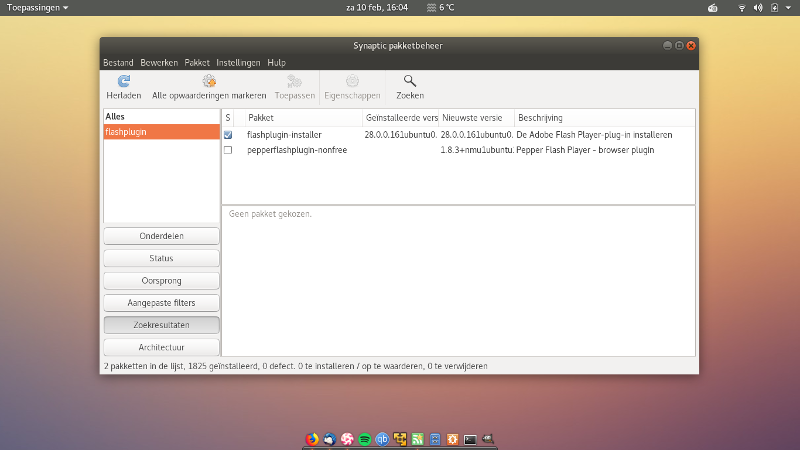This screenshot has width=800, height=450.
Task: Open Thunderbird from the dock
Action: 328,438
